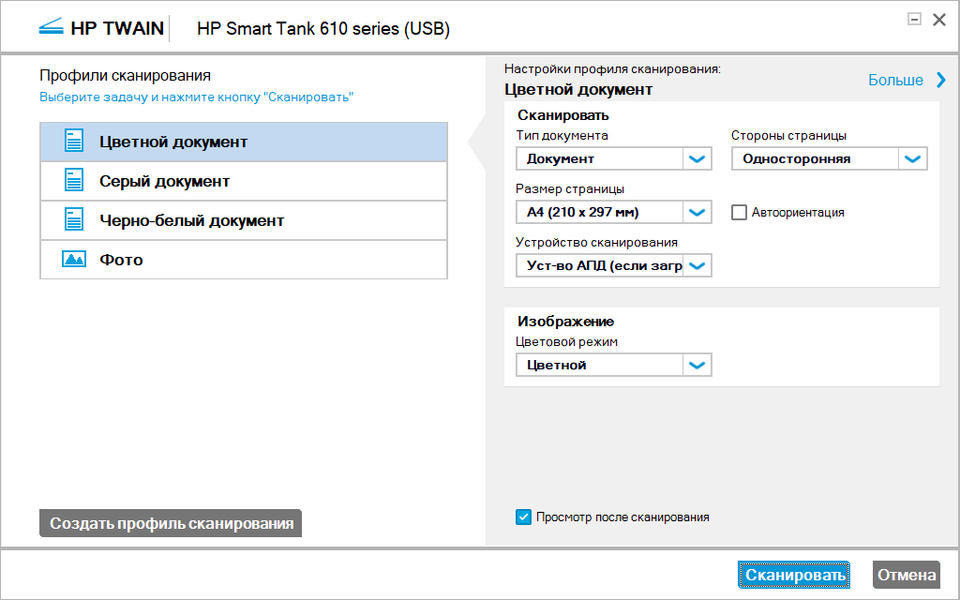Click the photo profile picture icon
This screenshot has width=960, height=600.
point(74,259)
